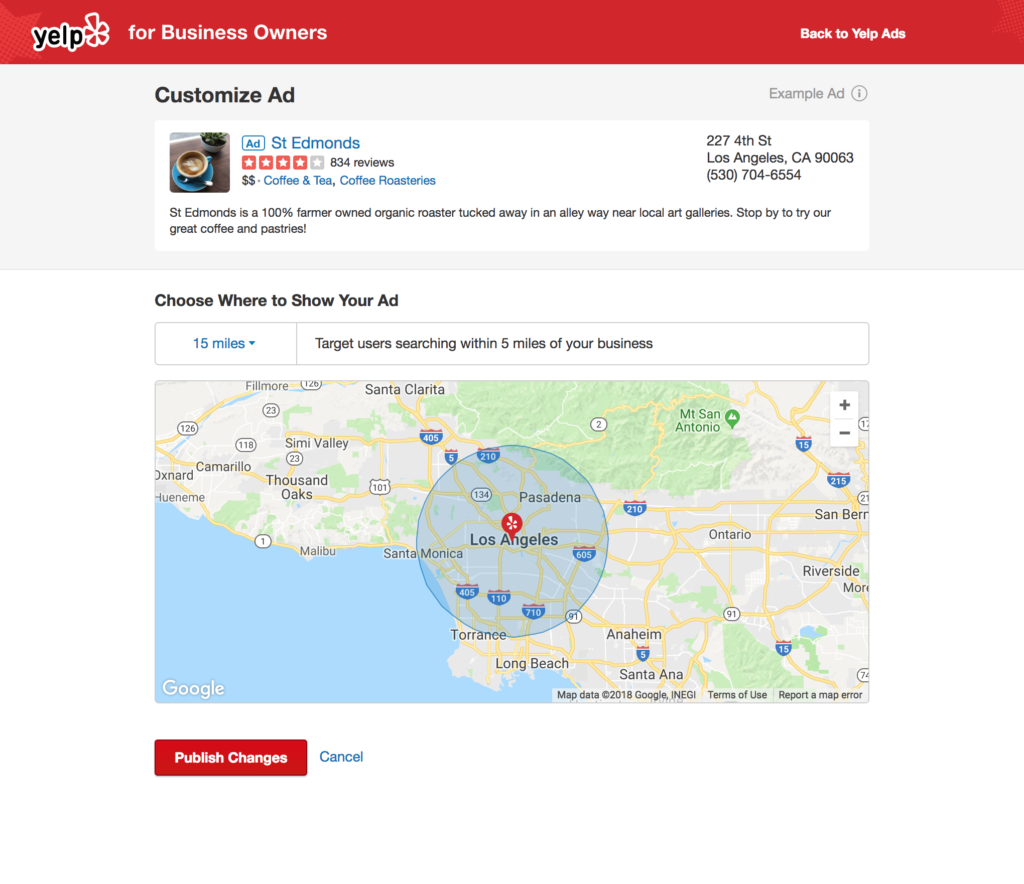The image size is (1024, 884).
Task: Select the for Business Owners header
Action: (x=228, y=31)
